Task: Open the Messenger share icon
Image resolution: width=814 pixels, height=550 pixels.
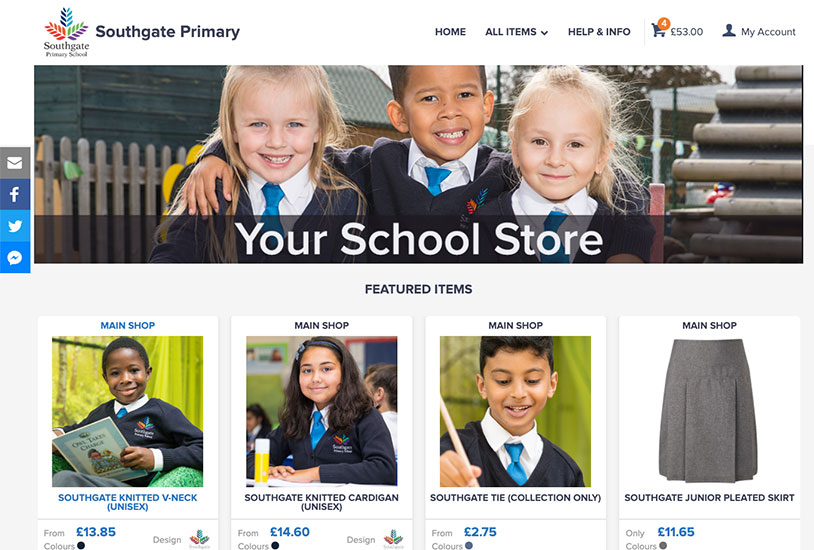Action: (15, 257)
